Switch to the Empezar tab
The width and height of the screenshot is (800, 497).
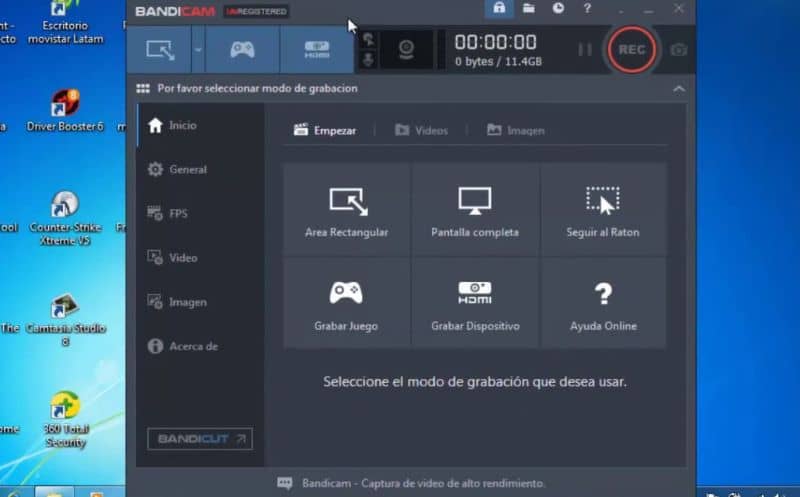[x=325, y=131]
